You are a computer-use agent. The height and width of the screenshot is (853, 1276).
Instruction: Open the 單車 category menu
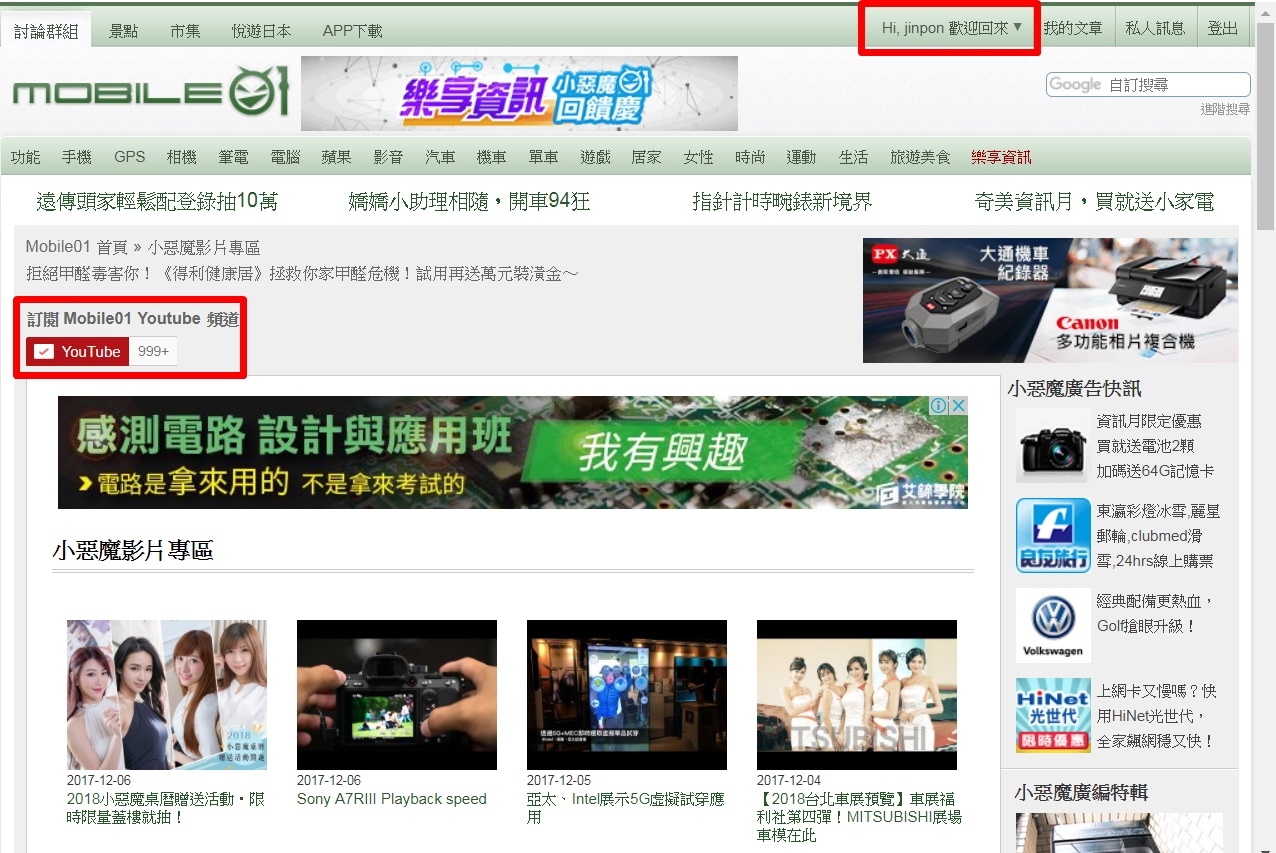pos(543,157)
